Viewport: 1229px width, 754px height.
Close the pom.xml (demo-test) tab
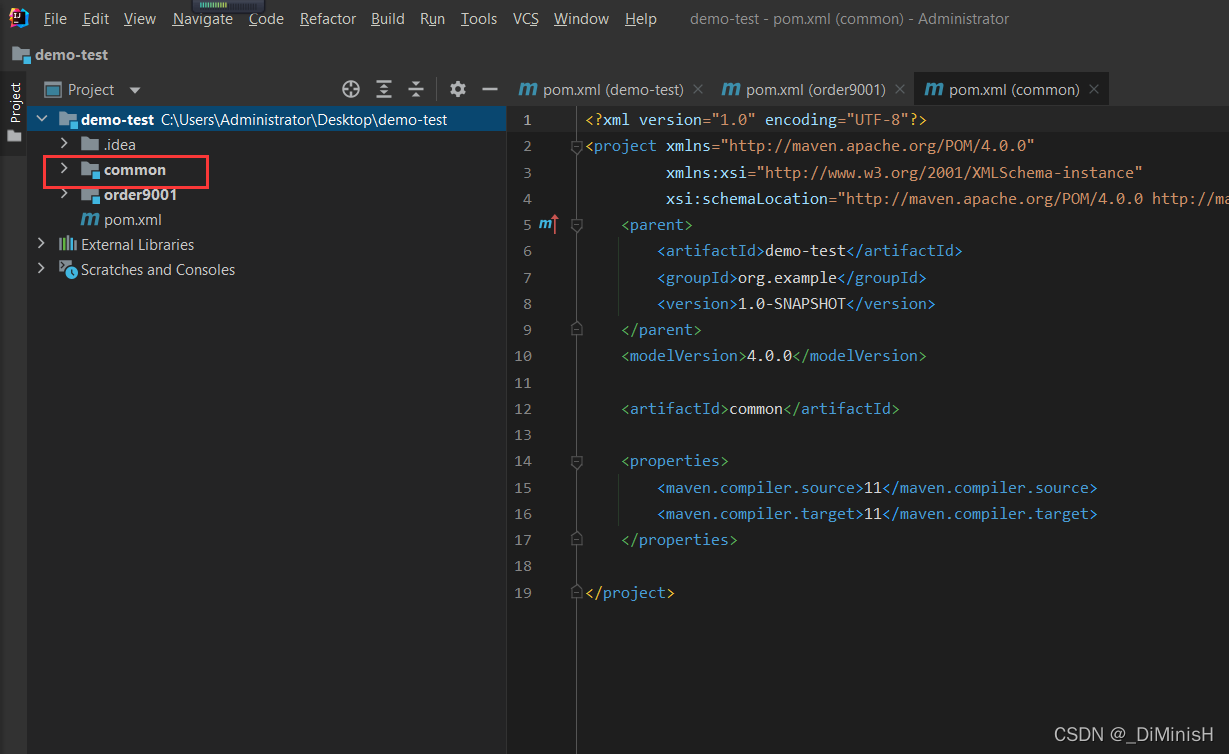698,89
